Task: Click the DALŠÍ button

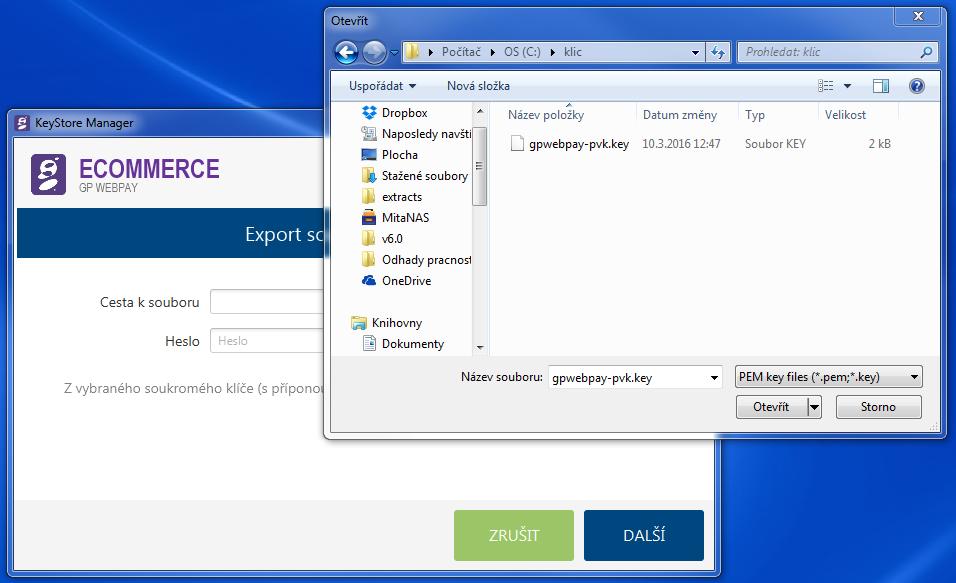Action: (x=644, y=535)
